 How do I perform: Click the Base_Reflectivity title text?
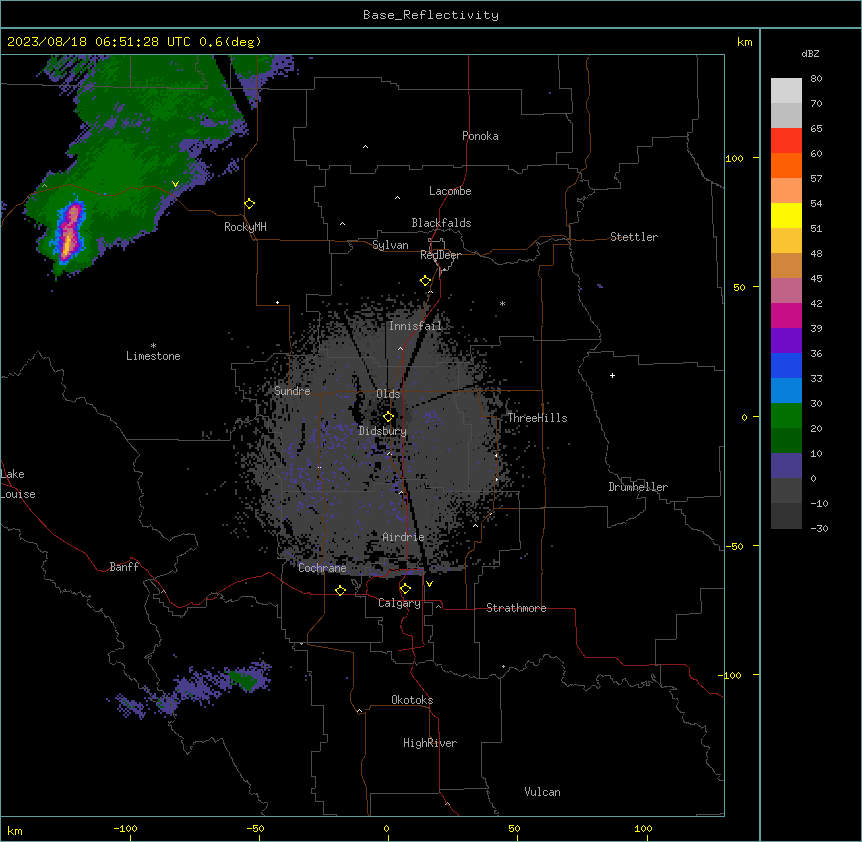(x=431, y=15)
